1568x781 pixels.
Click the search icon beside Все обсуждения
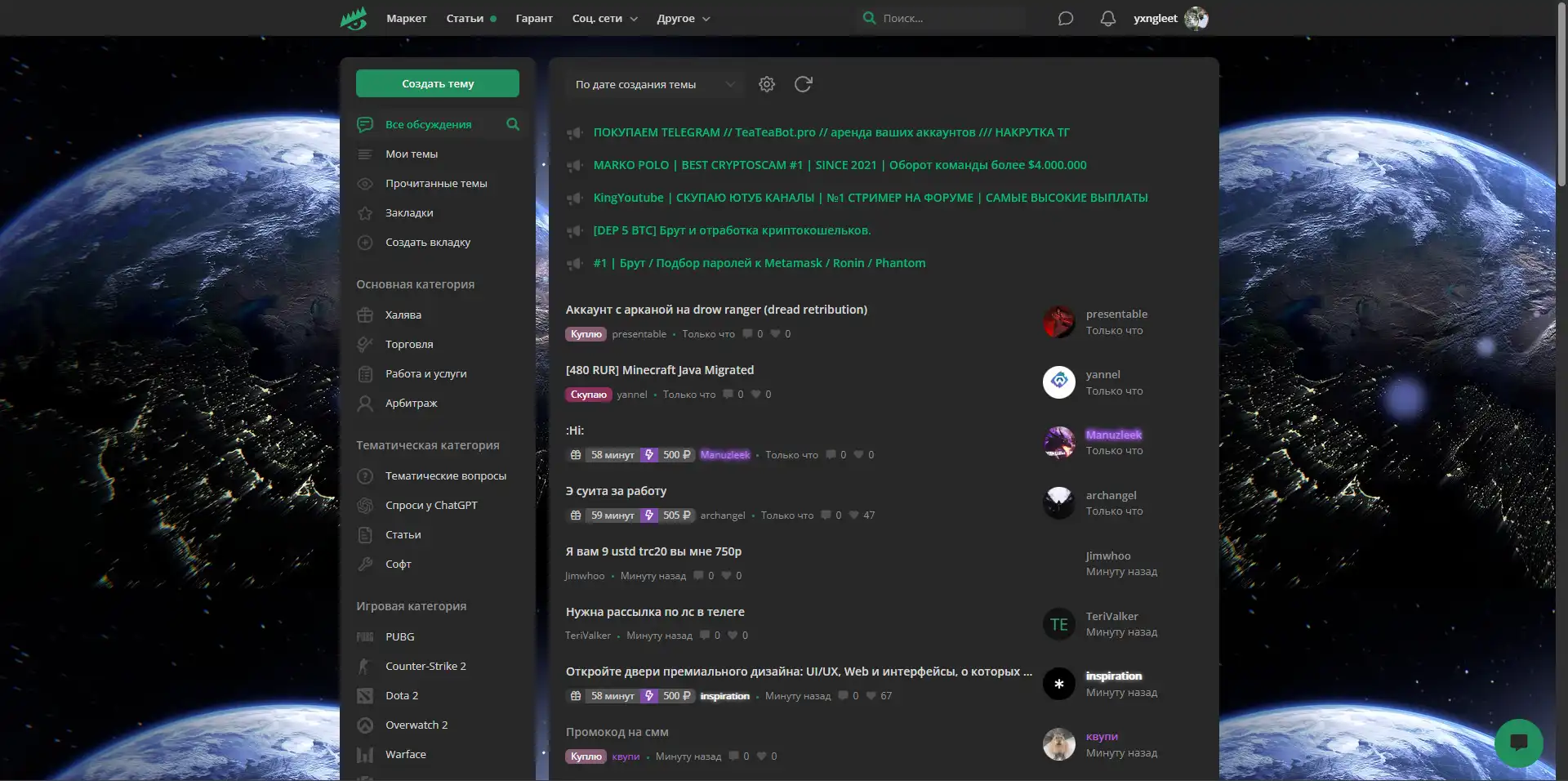pos(513,124)
